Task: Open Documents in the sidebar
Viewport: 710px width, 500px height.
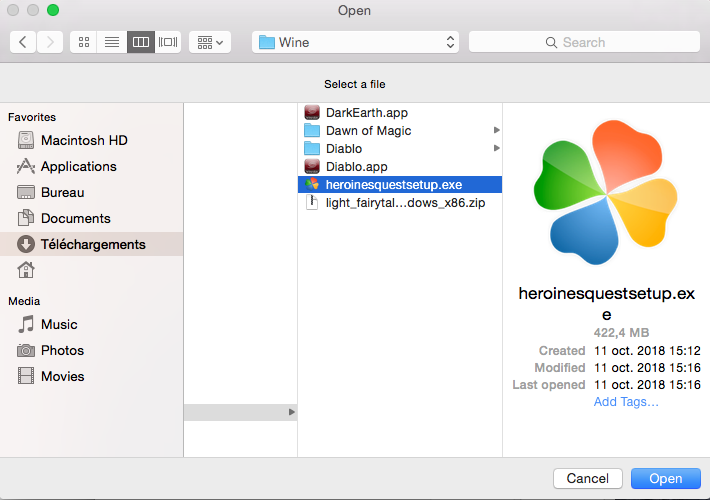Action: 91,218
